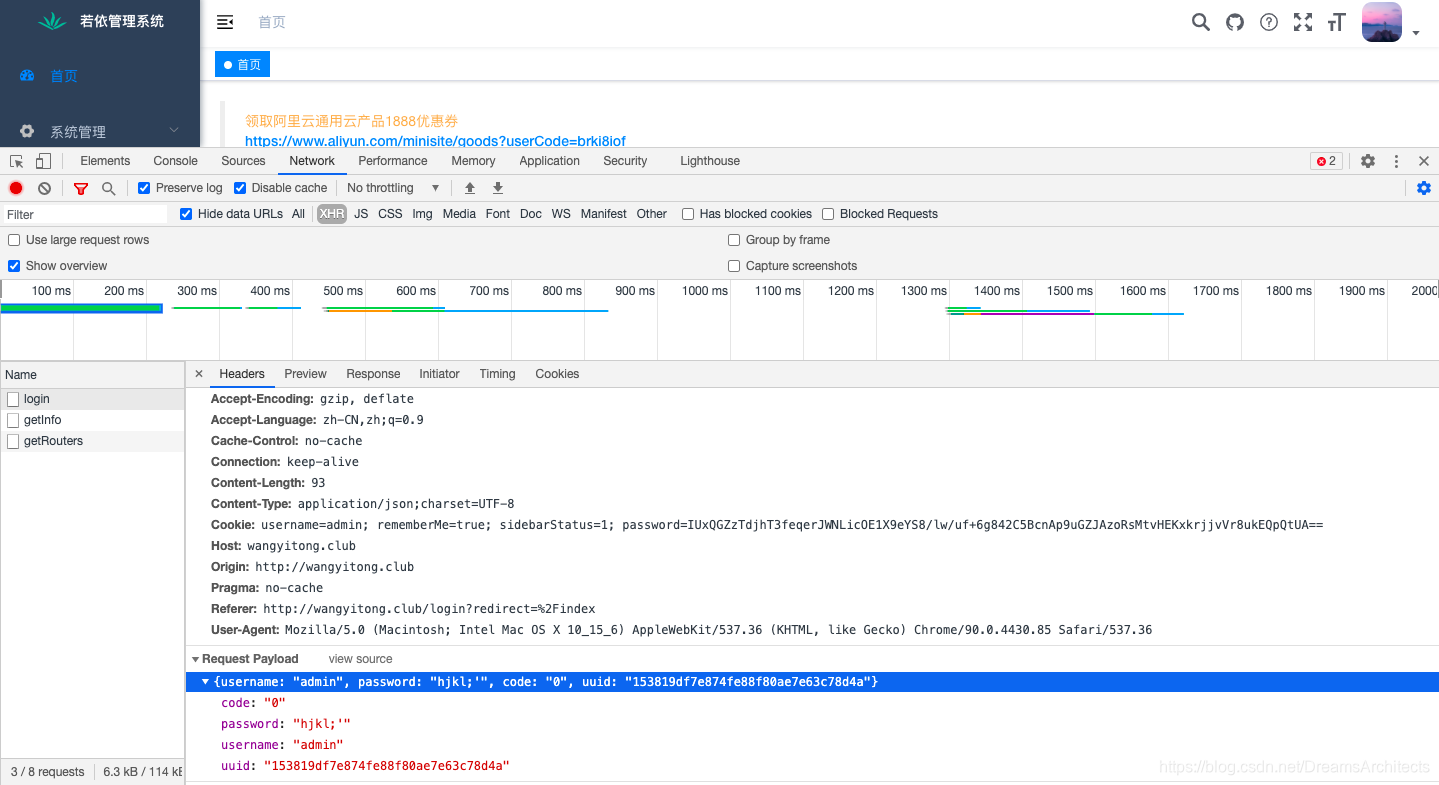Switch to the Sources panel tab
1439x785 pixels.
click(243, 161)
